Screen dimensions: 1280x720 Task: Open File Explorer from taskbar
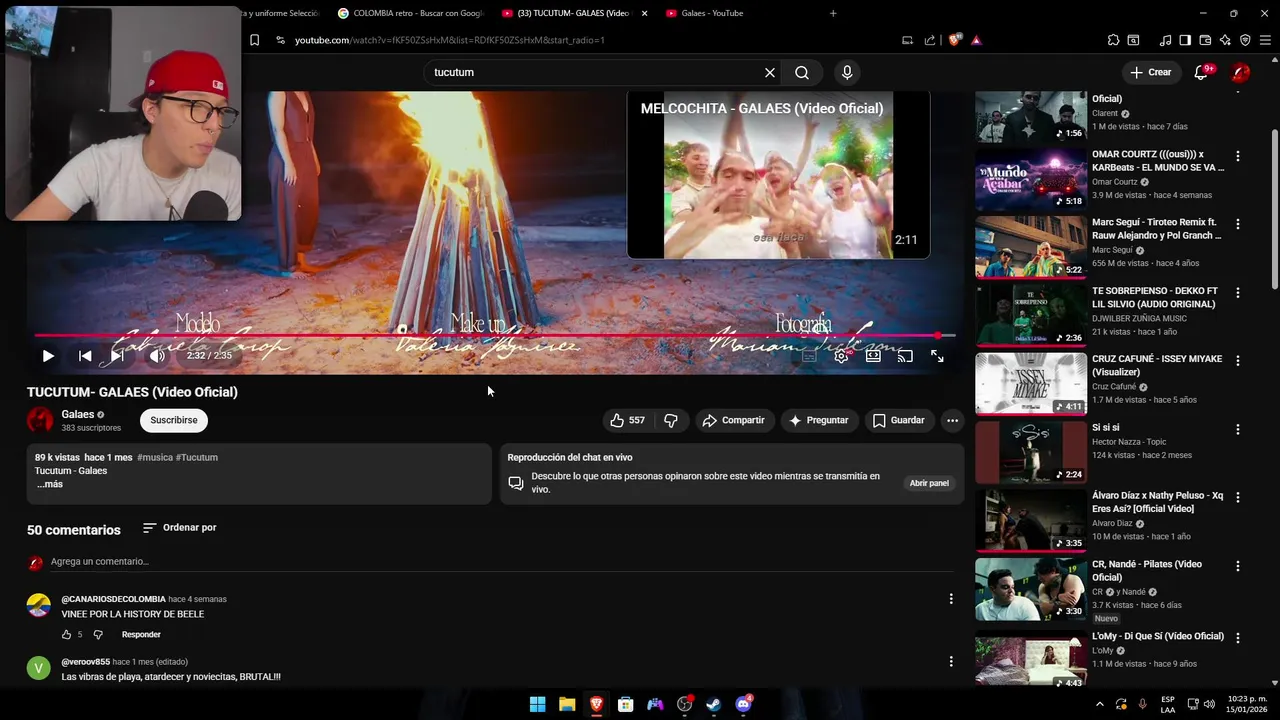[x=567, y=704]
